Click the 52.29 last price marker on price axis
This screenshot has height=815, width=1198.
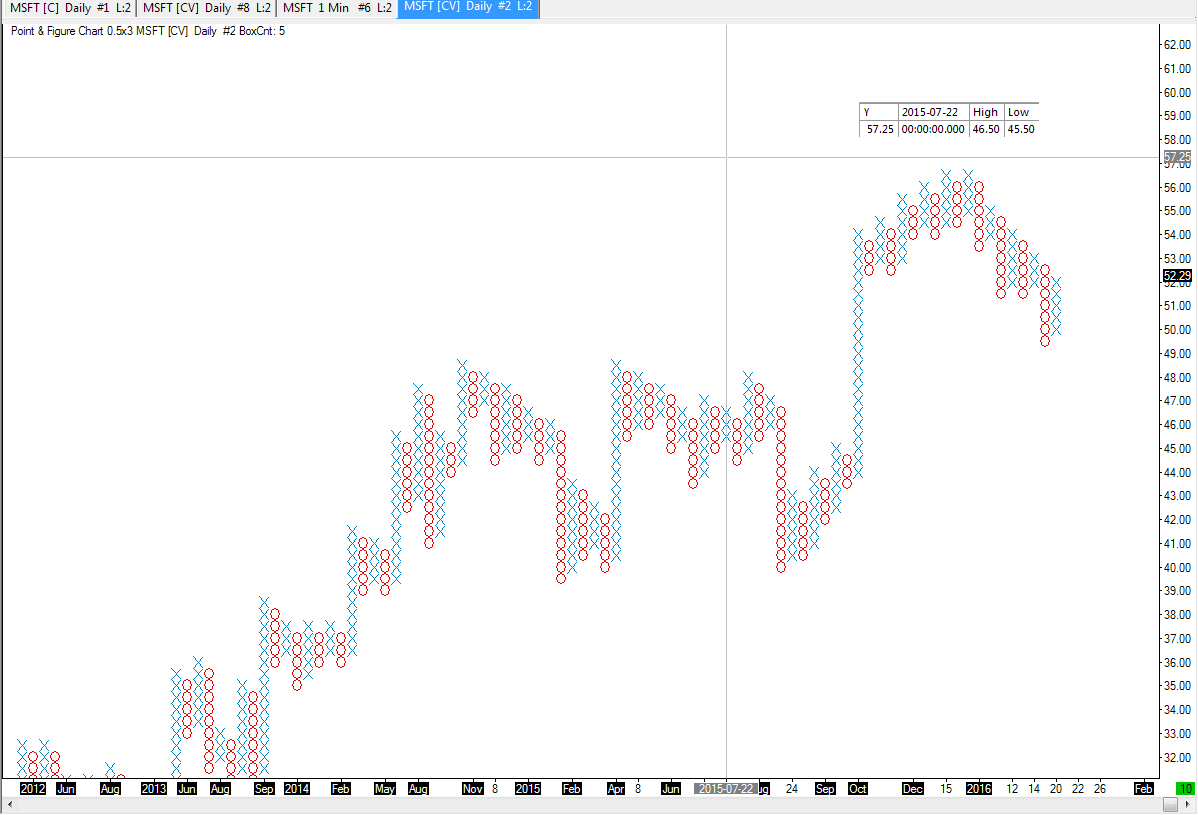point(1177,276)
